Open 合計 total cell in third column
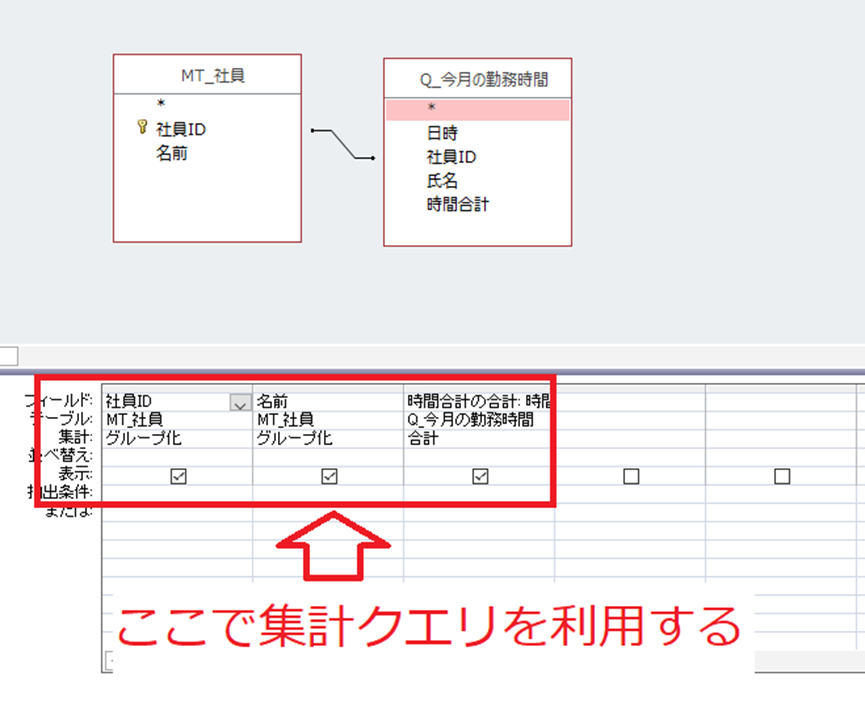865x727 pixels. pyautogui.click(x=478, y=438)
